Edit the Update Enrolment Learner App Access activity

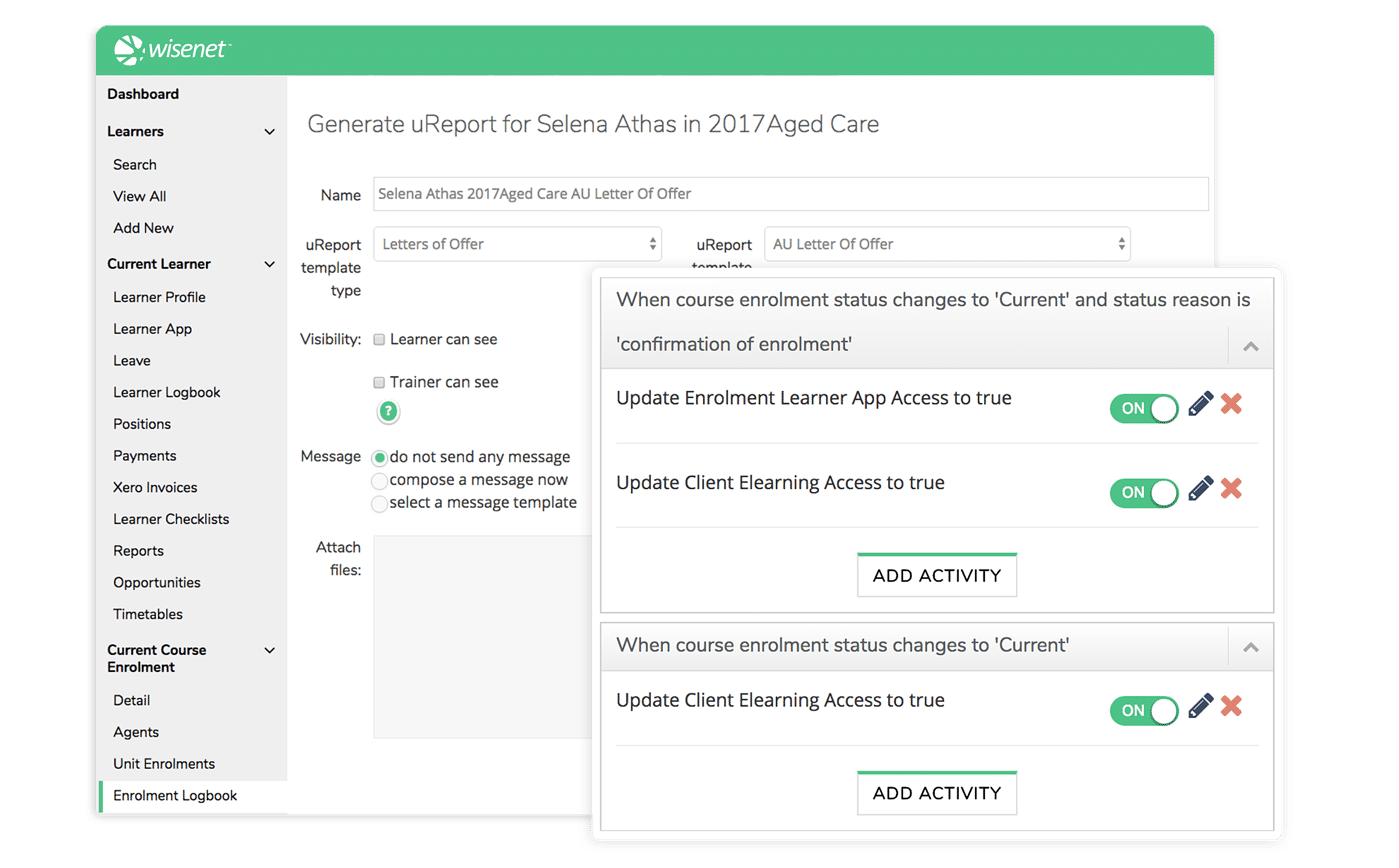[x=1201, y=405]
